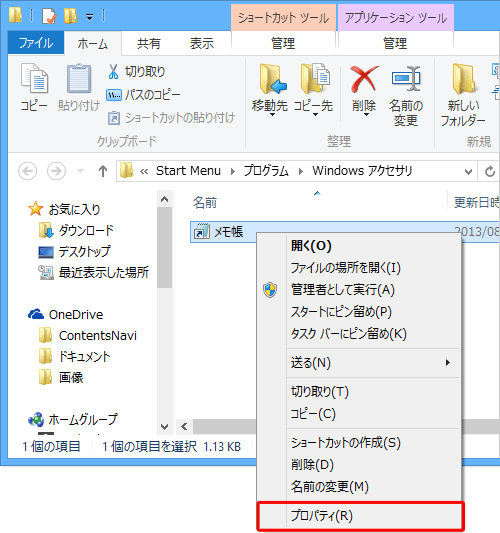
Task: Choose タスク バーにピン留め(K)
Action: click(x=359, y=334)
